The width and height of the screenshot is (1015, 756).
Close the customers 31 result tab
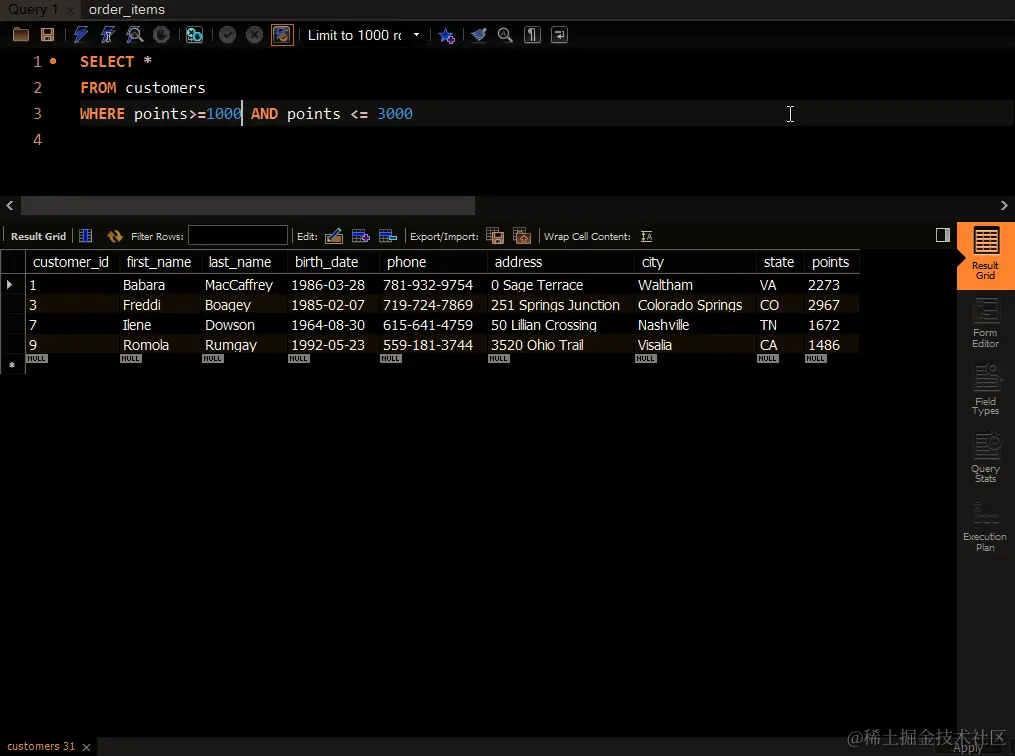(x=86, y=747)
